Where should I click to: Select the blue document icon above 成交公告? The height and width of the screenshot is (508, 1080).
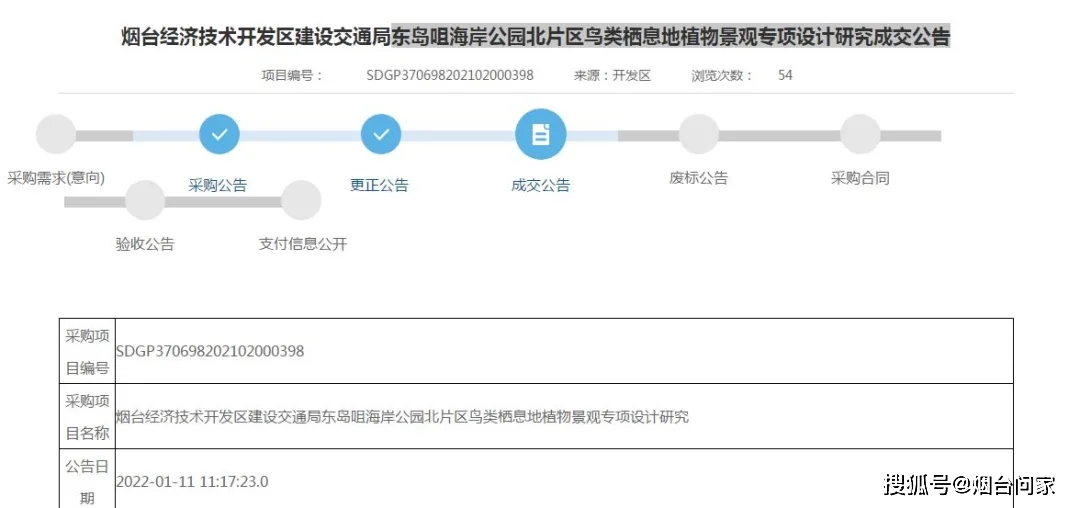click(x=540, y=134)
